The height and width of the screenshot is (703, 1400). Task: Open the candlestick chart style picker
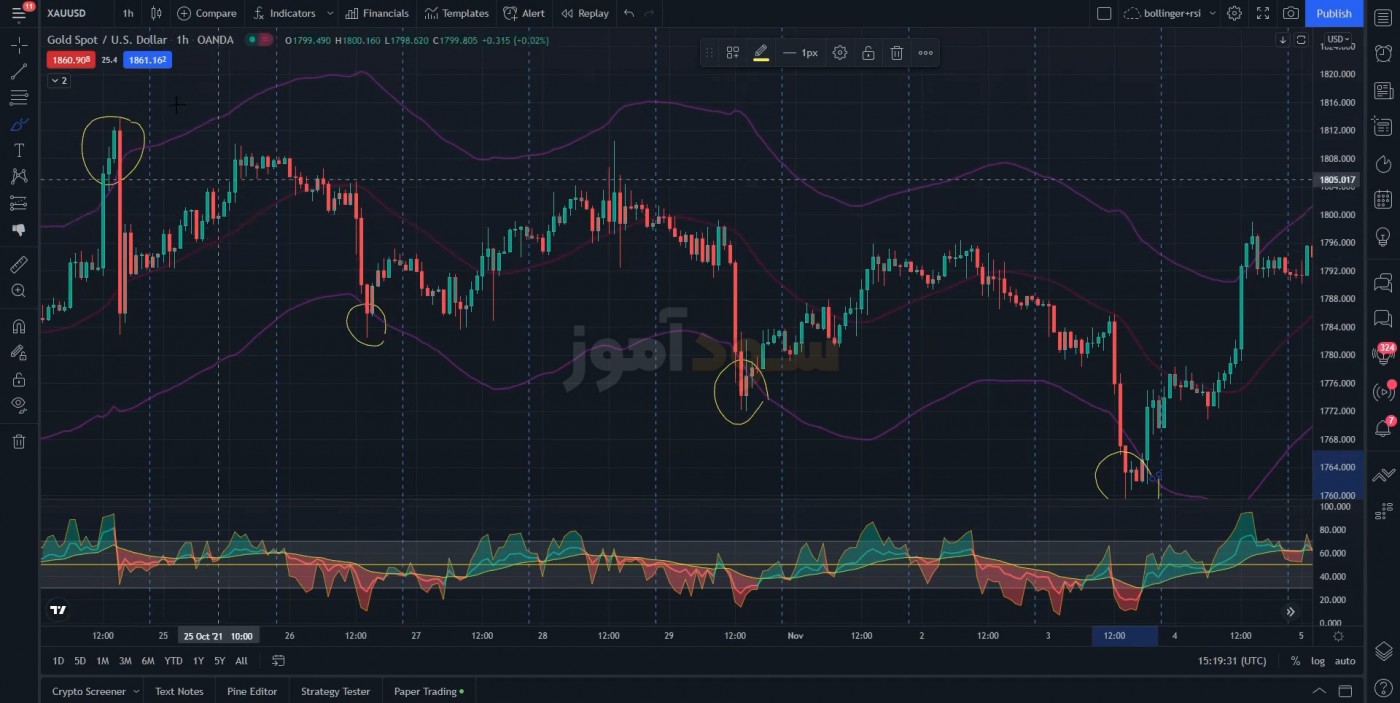pyautogui.click(x=156, y=13)
